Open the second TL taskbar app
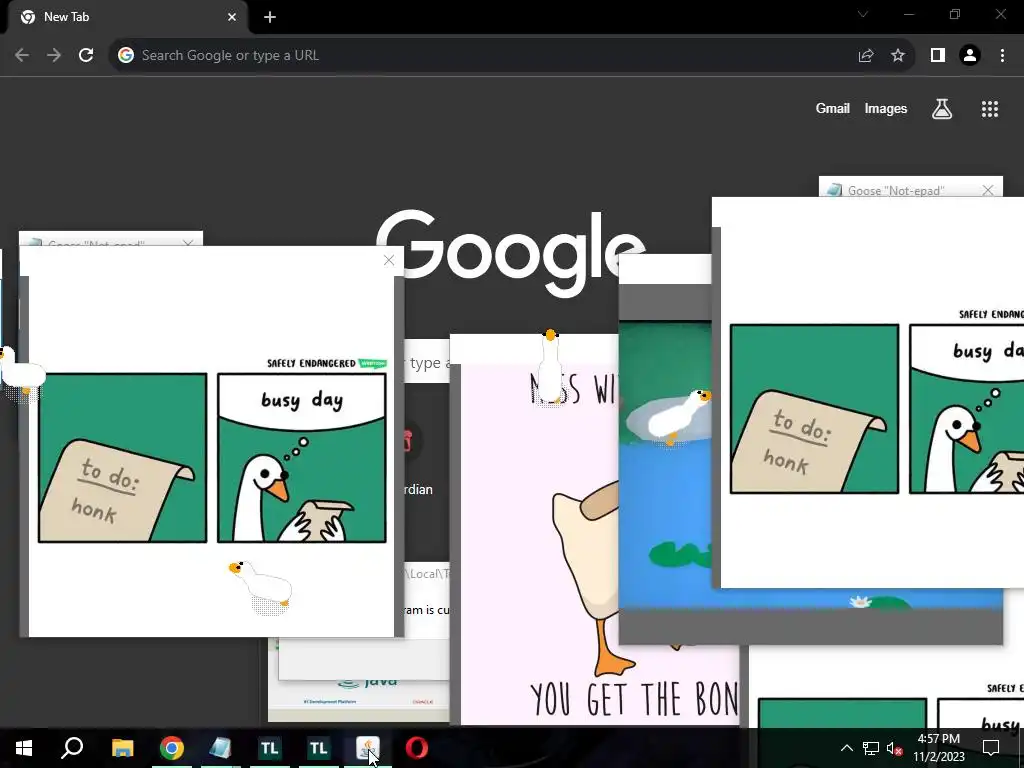This screenshot has height=768, width=1024. click(319, 748)
